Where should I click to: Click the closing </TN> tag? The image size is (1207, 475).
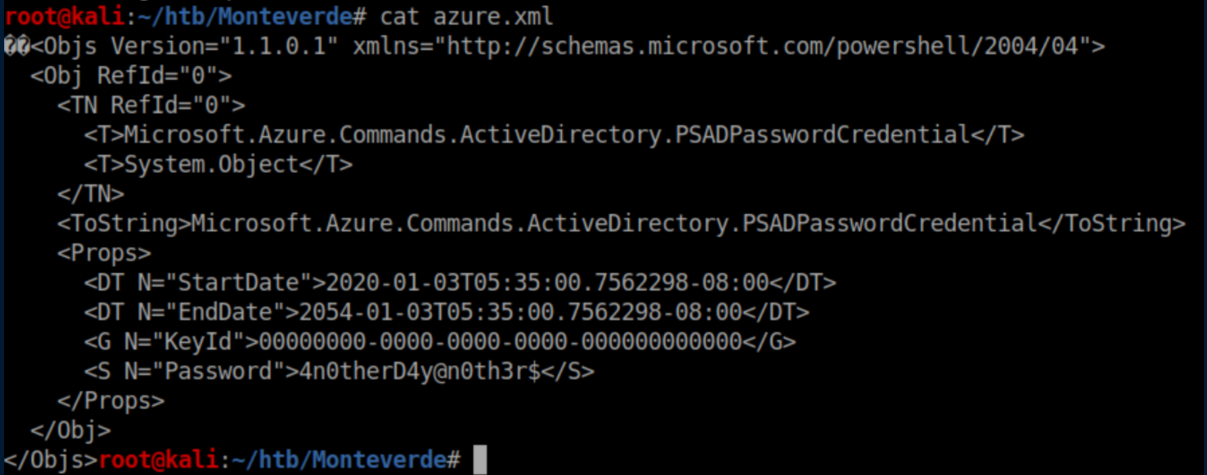coord(90,193)
